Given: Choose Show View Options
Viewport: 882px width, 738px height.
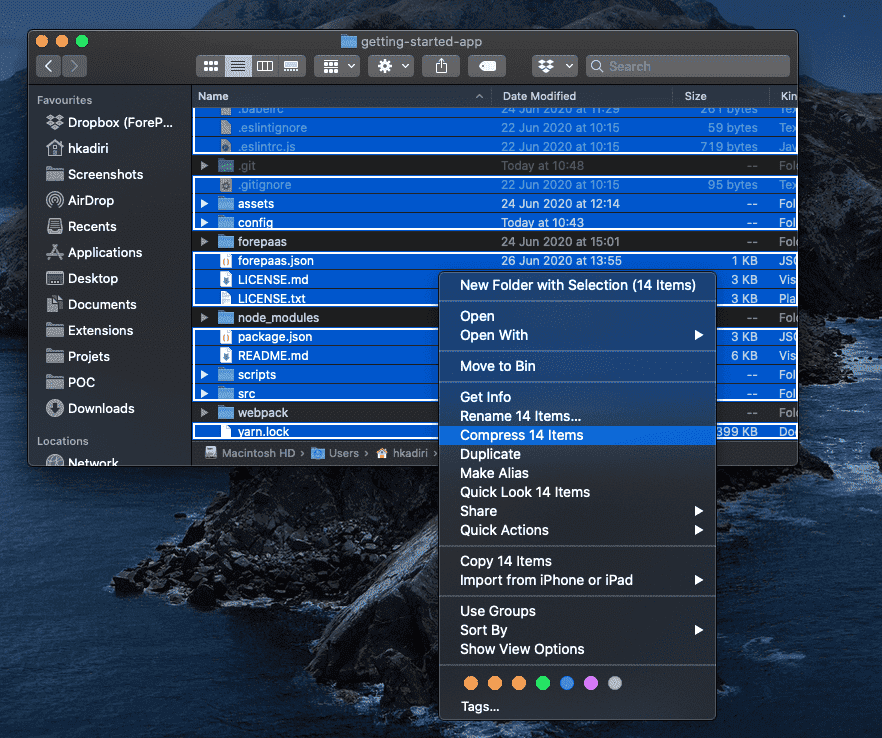Looking at the screenshot, I should (x=577, y=649).
